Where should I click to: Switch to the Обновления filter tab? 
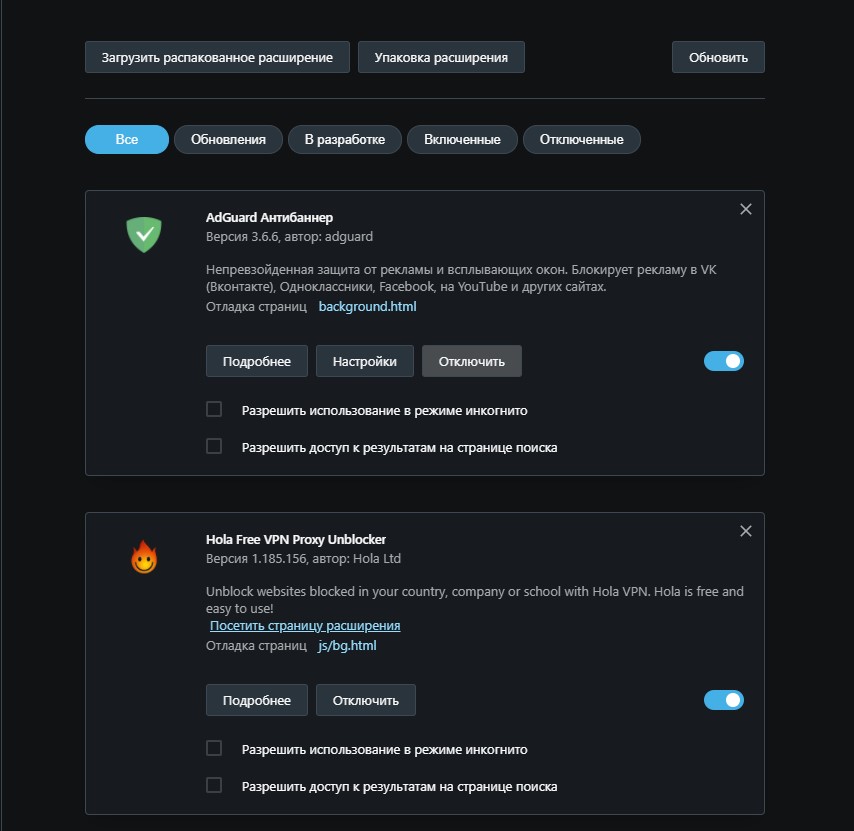point(228,139)
